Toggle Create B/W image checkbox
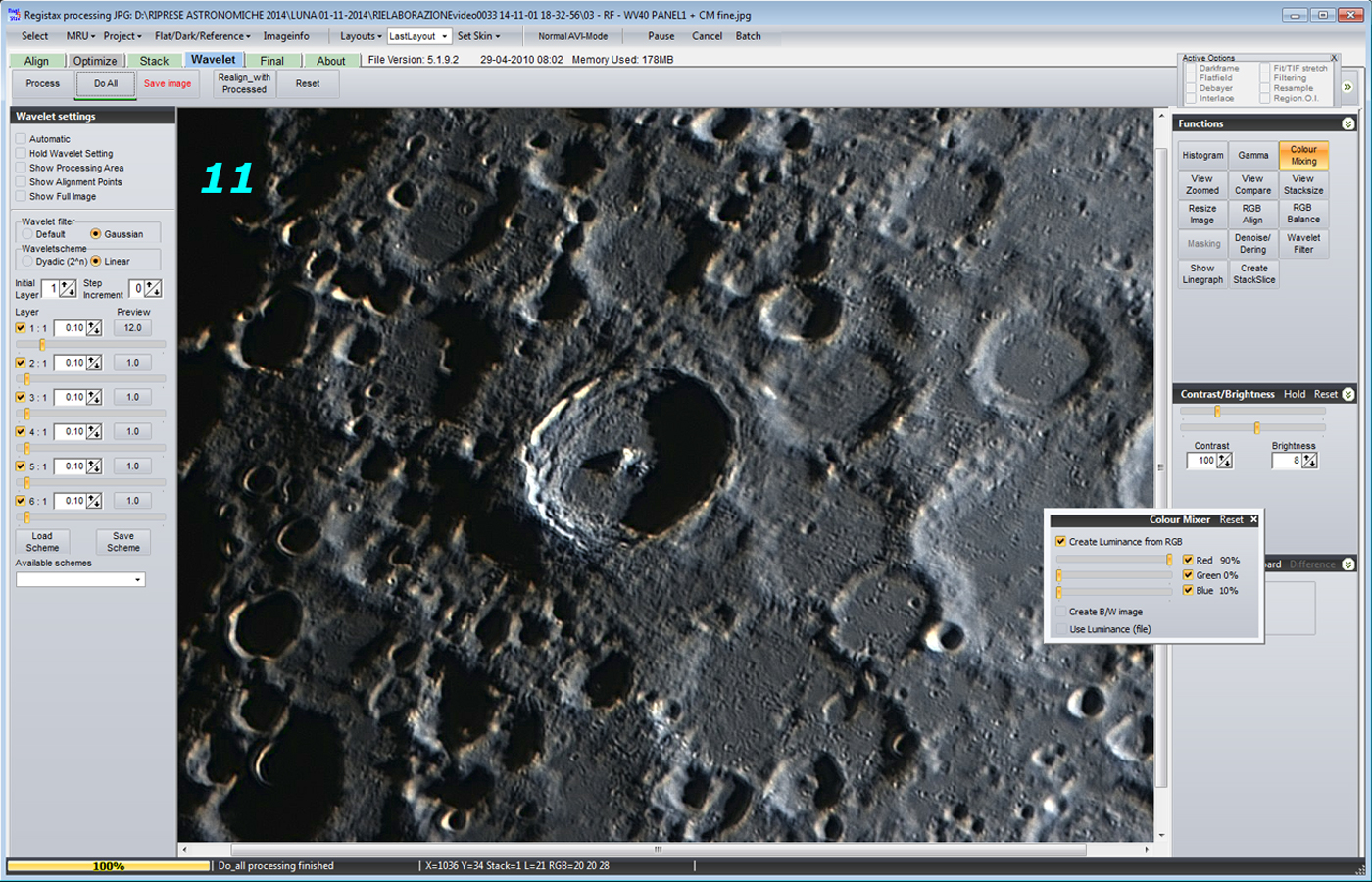 point(1060,612)
